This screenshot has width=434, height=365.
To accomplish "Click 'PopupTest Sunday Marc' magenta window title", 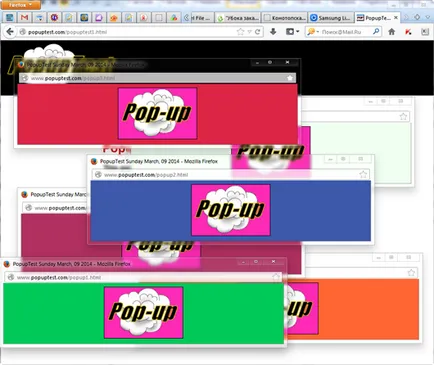I will click(58, 194).
